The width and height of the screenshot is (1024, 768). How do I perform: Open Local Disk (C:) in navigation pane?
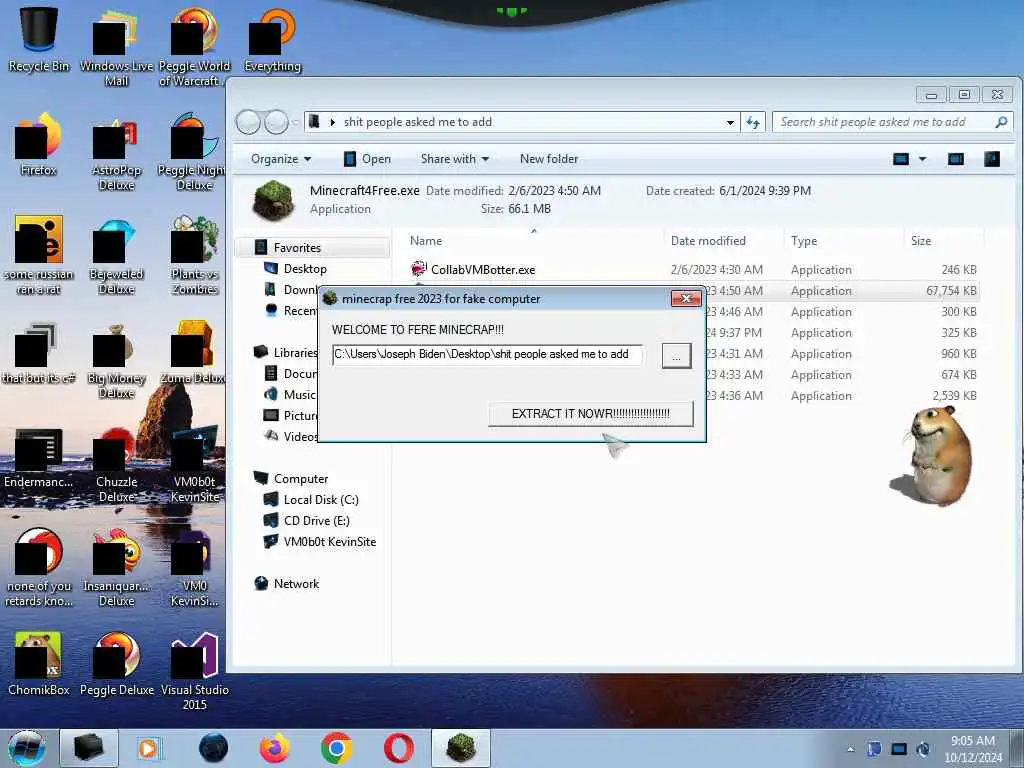tap(321, 500)
